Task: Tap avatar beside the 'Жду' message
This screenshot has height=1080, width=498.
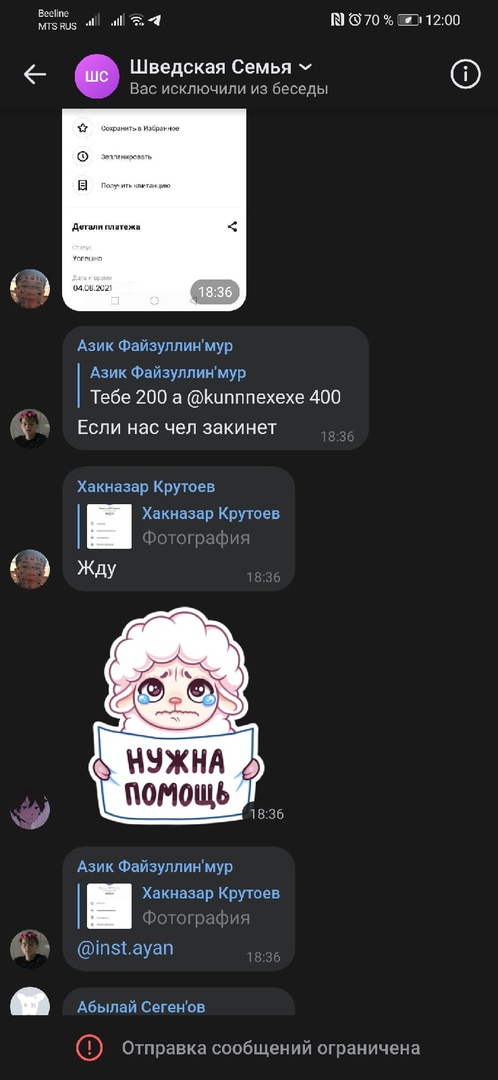Action: [30, 569]
